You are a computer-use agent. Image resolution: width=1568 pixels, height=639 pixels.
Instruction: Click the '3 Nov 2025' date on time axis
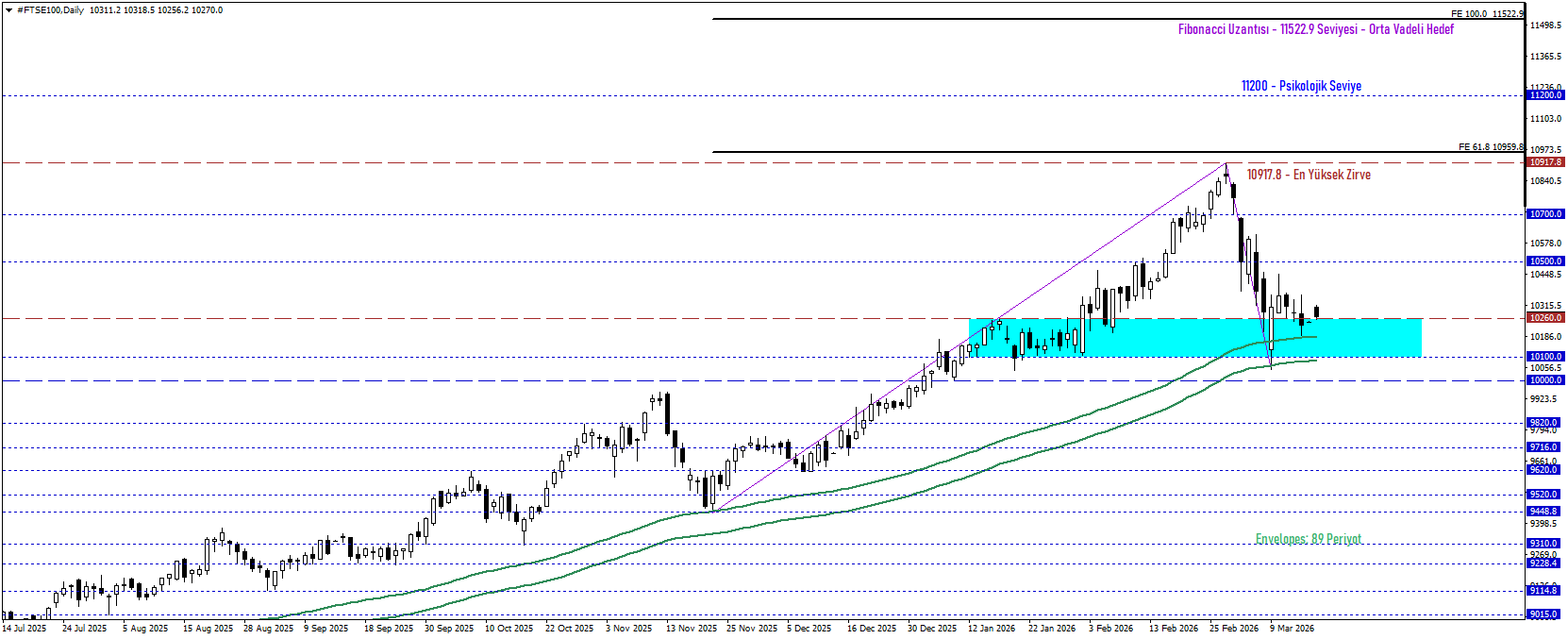628,629
